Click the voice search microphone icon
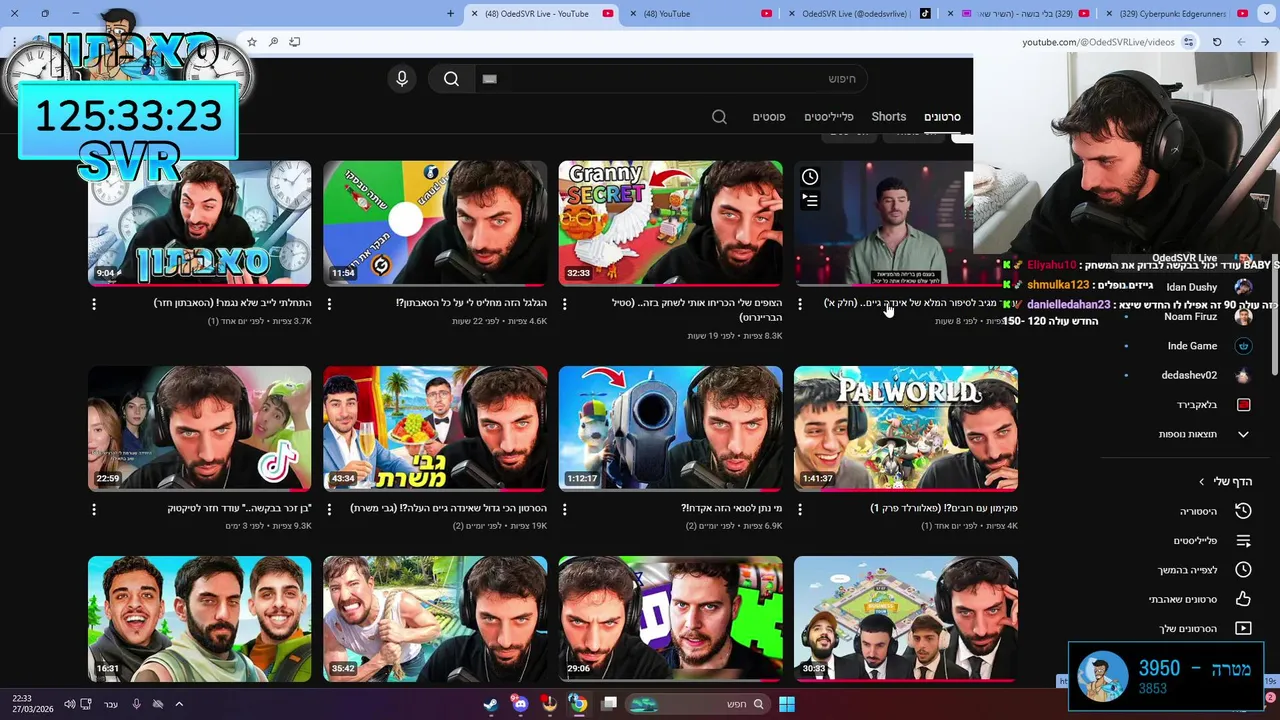1280x720 pixels. click(x=402, y=79)
